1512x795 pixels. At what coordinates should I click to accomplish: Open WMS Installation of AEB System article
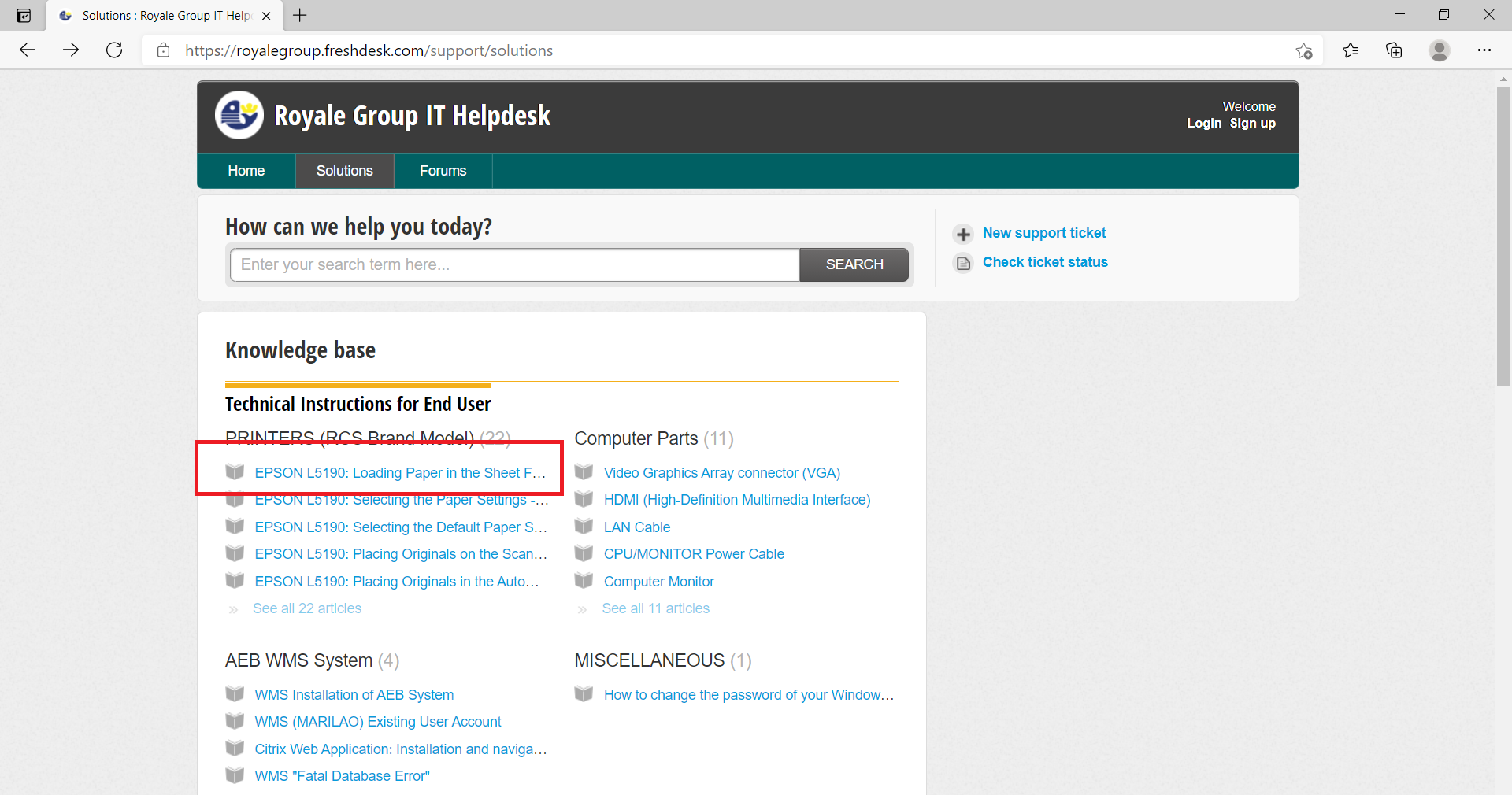354,695
